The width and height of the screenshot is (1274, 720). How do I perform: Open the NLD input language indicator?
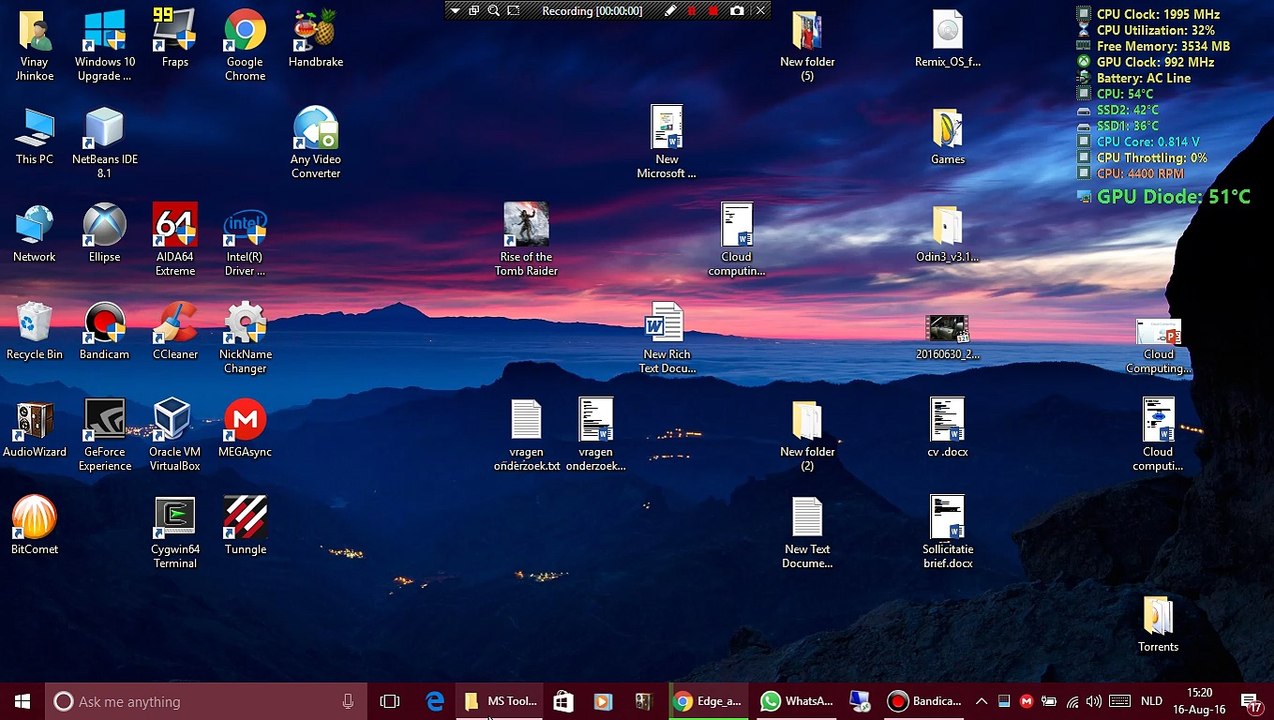pyautogui.click(x=1151, y=702)
